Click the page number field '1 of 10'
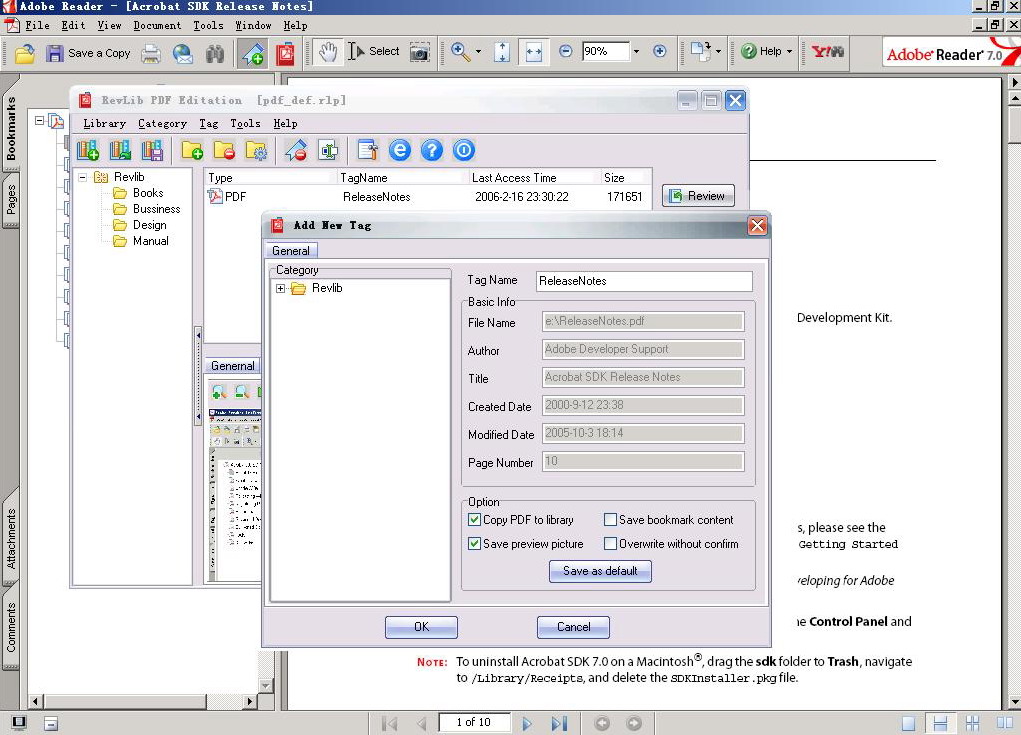This screenshot has width=1021, height=735. click(474, 722)
